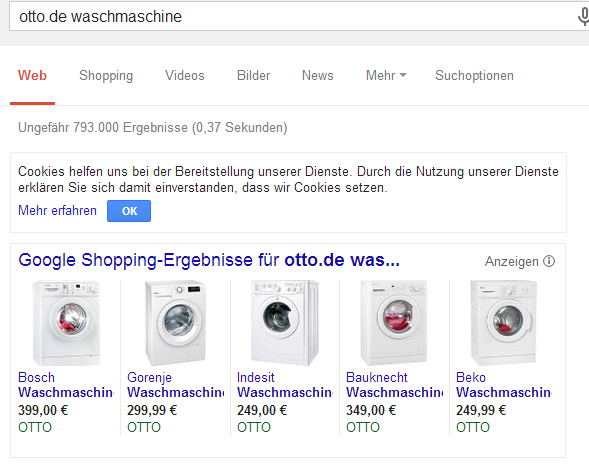Open the Bauknecht washing machine image

[x=394, y=323]
